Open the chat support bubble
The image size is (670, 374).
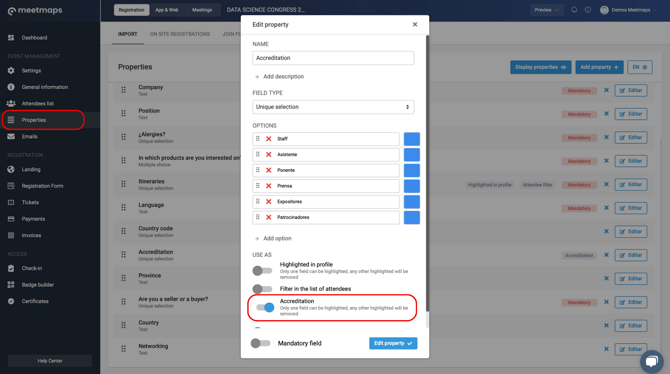coord(652,362)
